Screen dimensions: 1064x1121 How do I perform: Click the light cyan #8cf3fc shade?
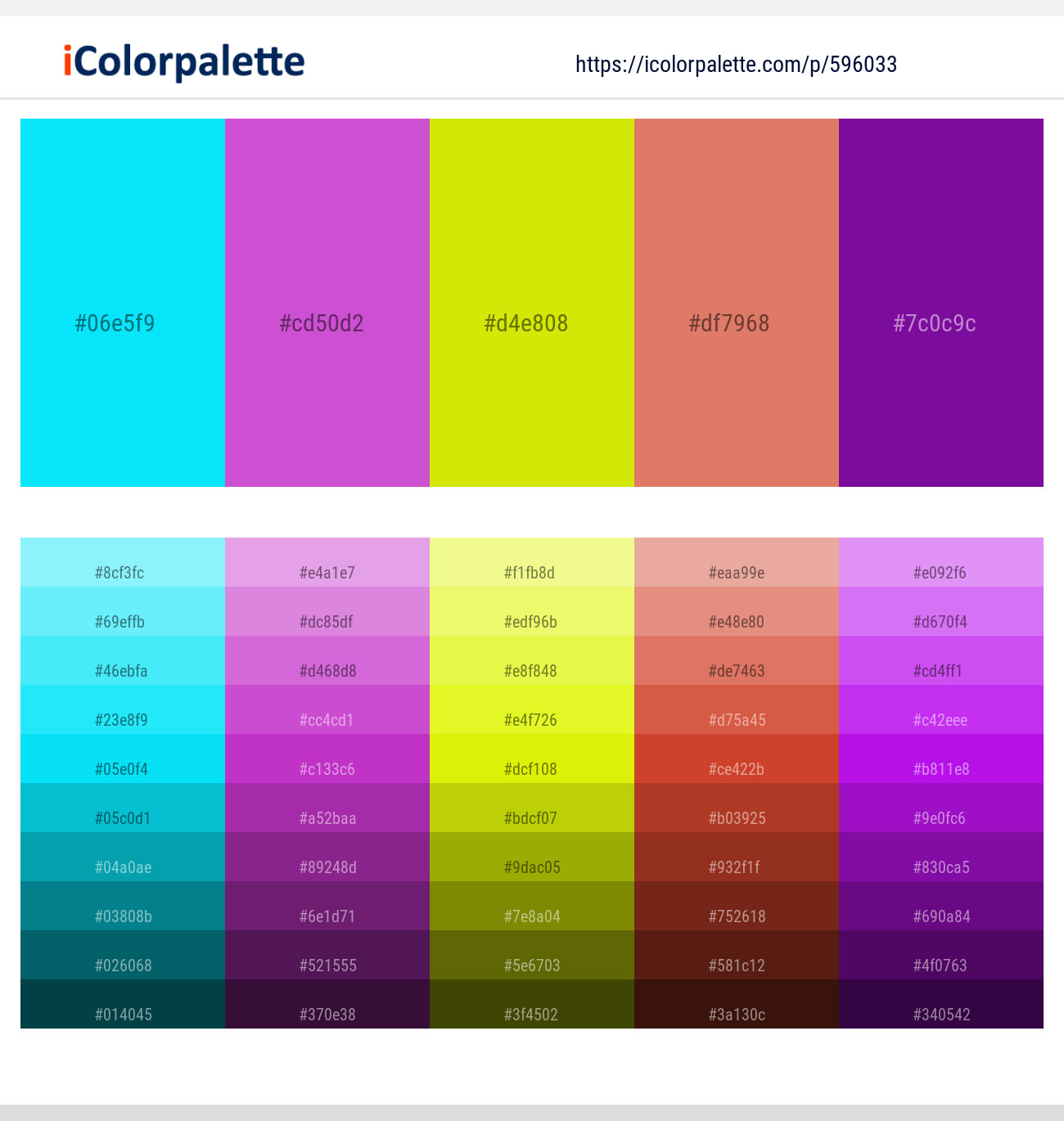click(123, 562)
